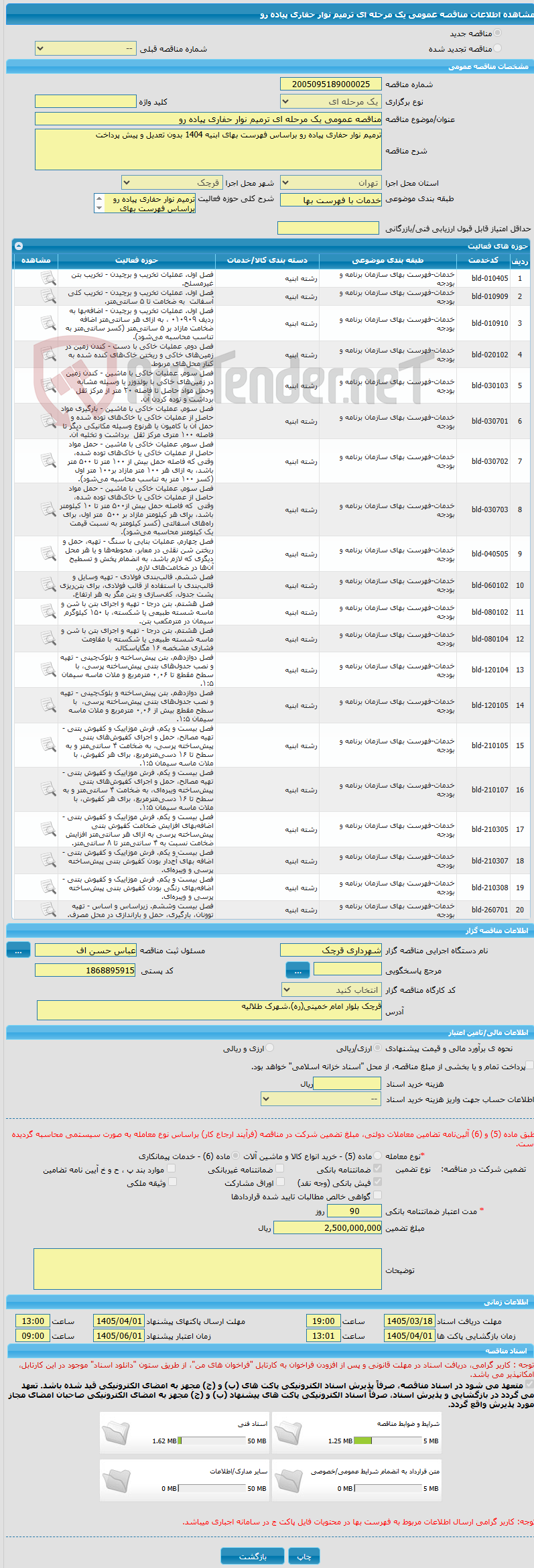This screenshot has height=1568, width=534.
Task: Open the متن قرارداد folder icon
Action: [x=288, y=1481]
